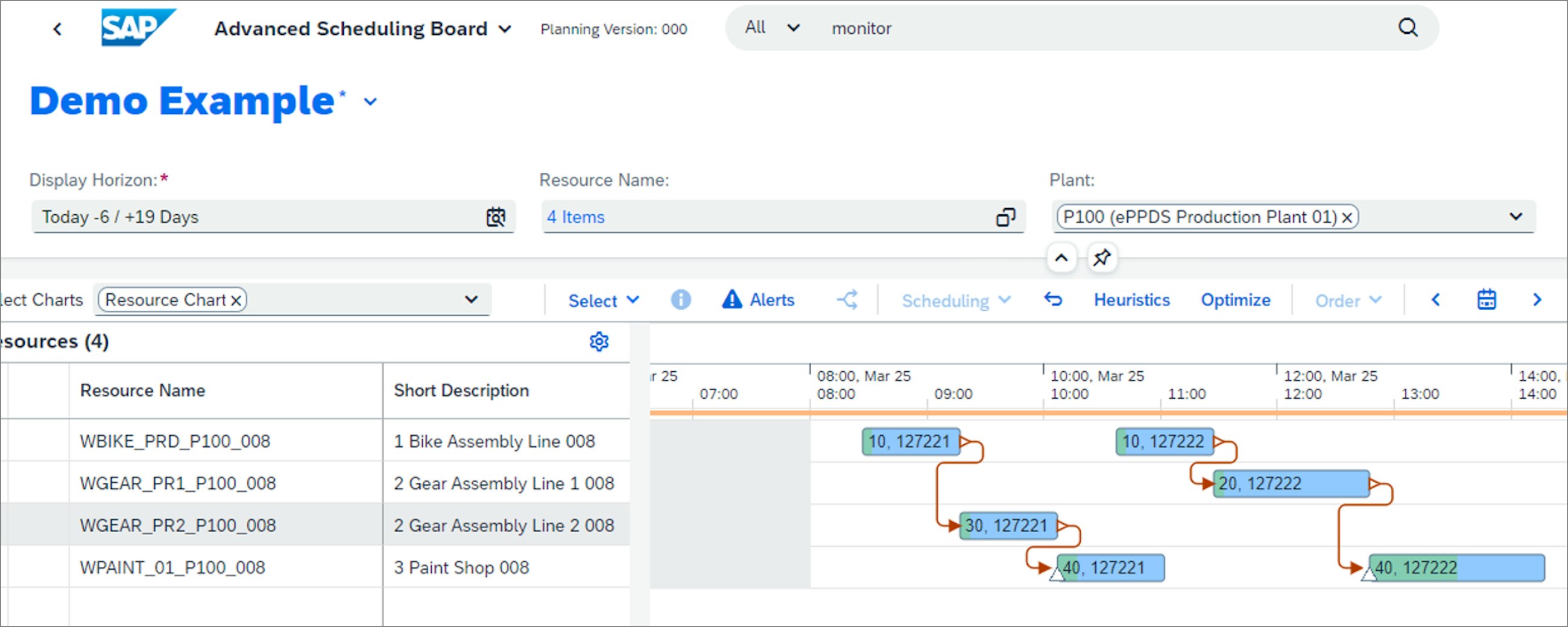Open the Demo Example variant dropdown
Image resolution: width=1568 pixels, height=627 pixels.
pos(370,102)
